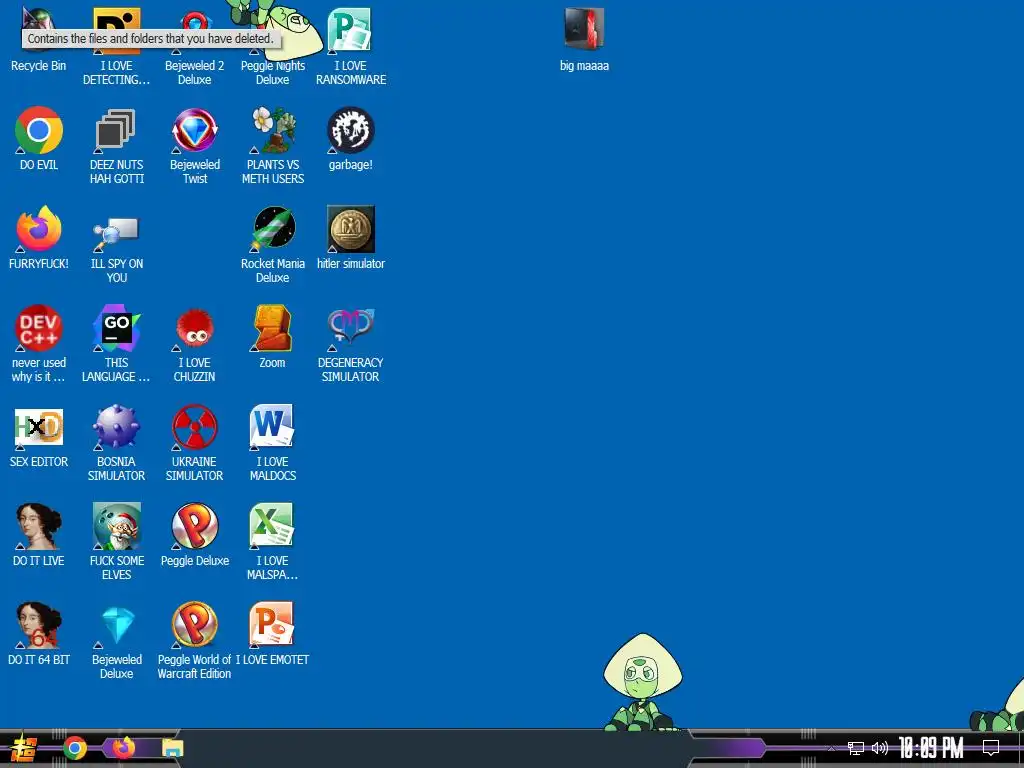Launch Bejeweled Deluxe diamond shortcut
The image size is (1024, 768).
(116, 641)
